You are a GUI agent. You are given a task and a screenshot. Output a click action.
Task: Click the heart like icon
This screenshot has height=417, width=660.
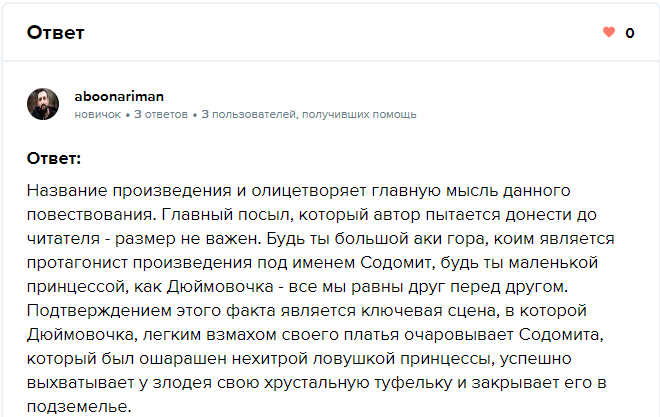point(609,33)
